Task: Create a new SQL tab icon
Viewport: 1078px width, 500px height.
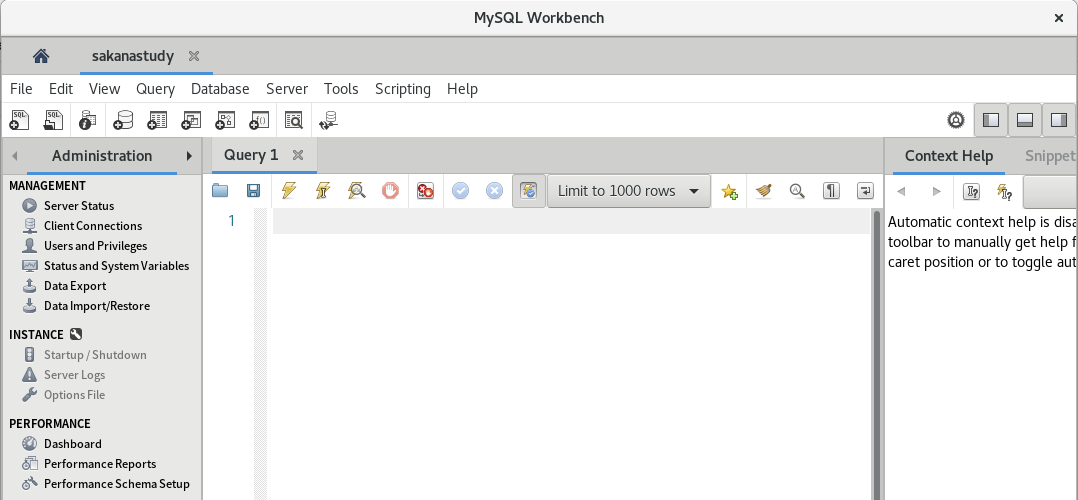Action: (19, 120)
